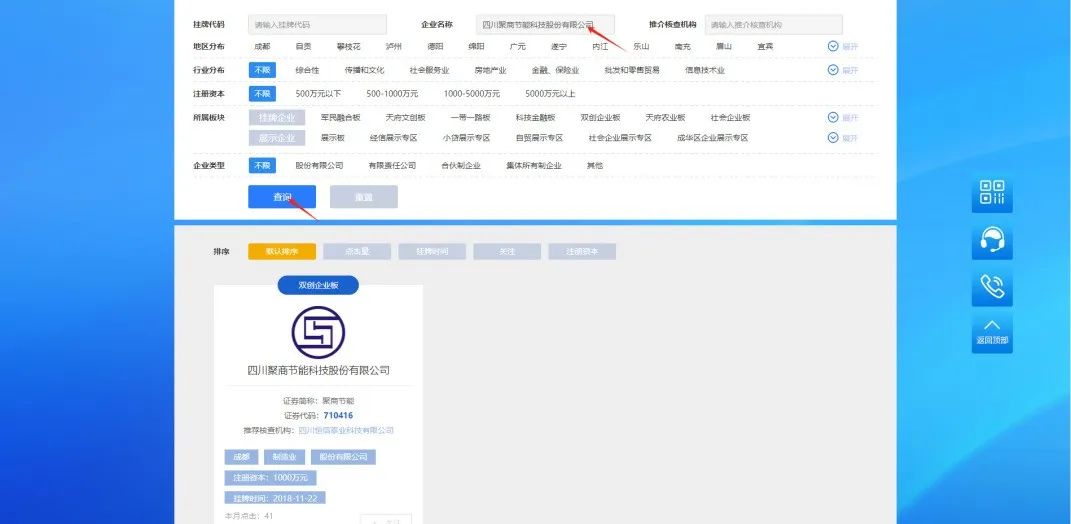Select board 科技金融板

pos(536,118)
